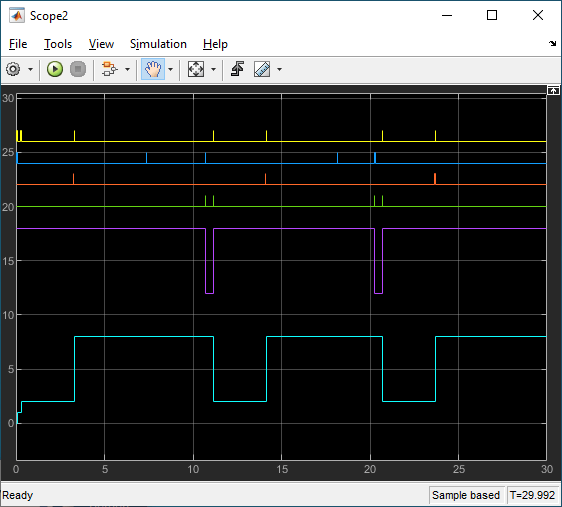
Task: Click the Scope2 window title text
Action: point(49,16)
